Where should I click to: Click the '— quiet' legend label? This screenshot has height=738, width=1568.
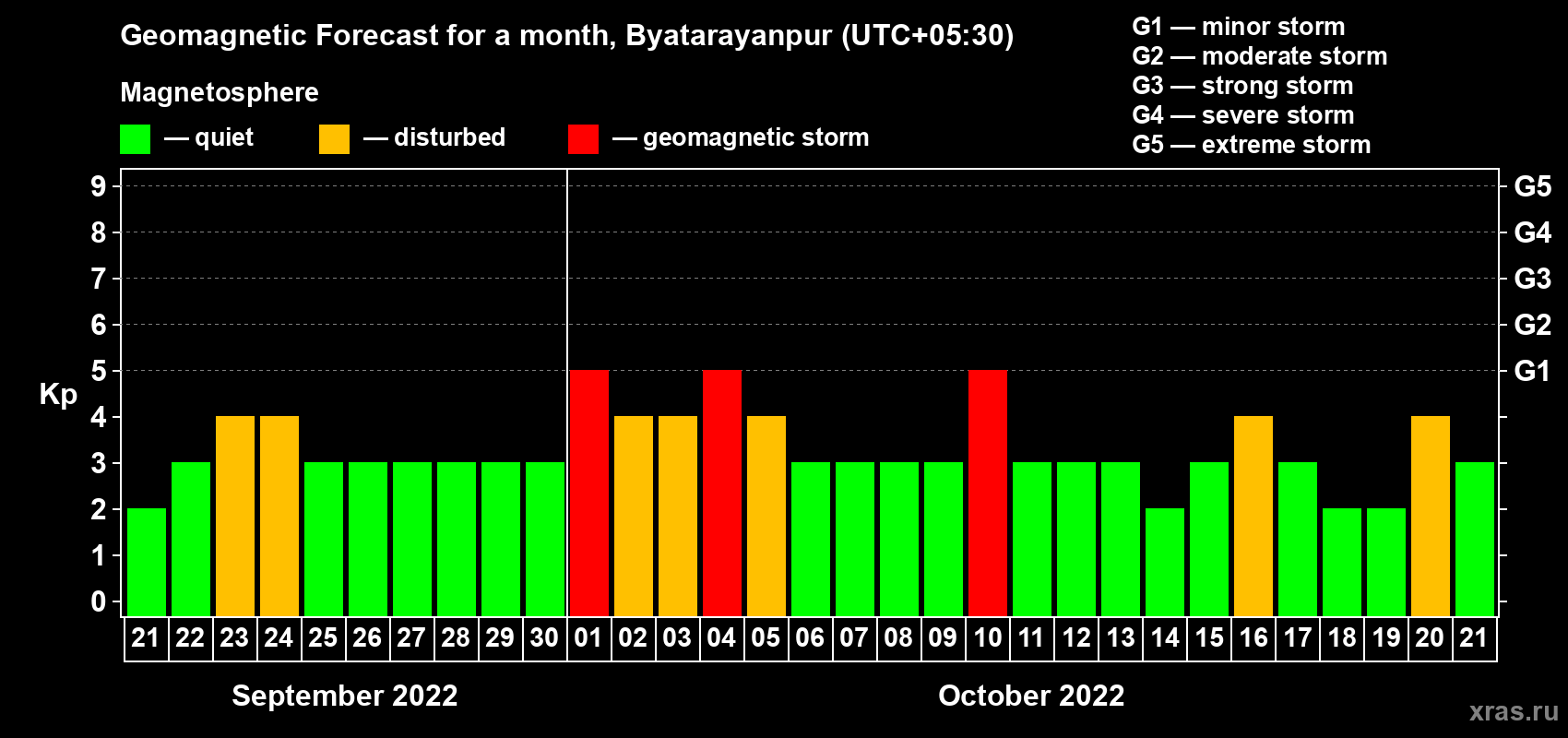pos(208,138)
